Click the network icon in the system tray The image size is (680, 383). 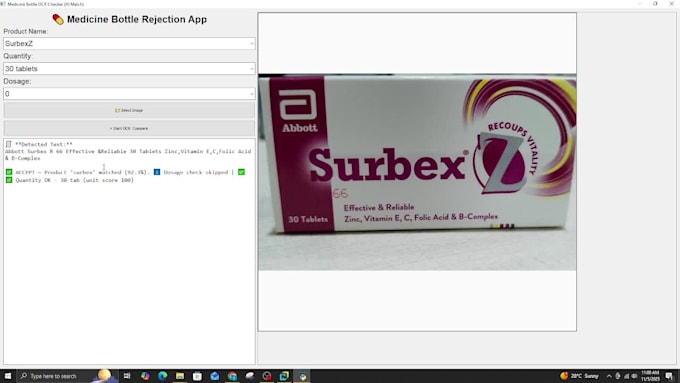626,376
